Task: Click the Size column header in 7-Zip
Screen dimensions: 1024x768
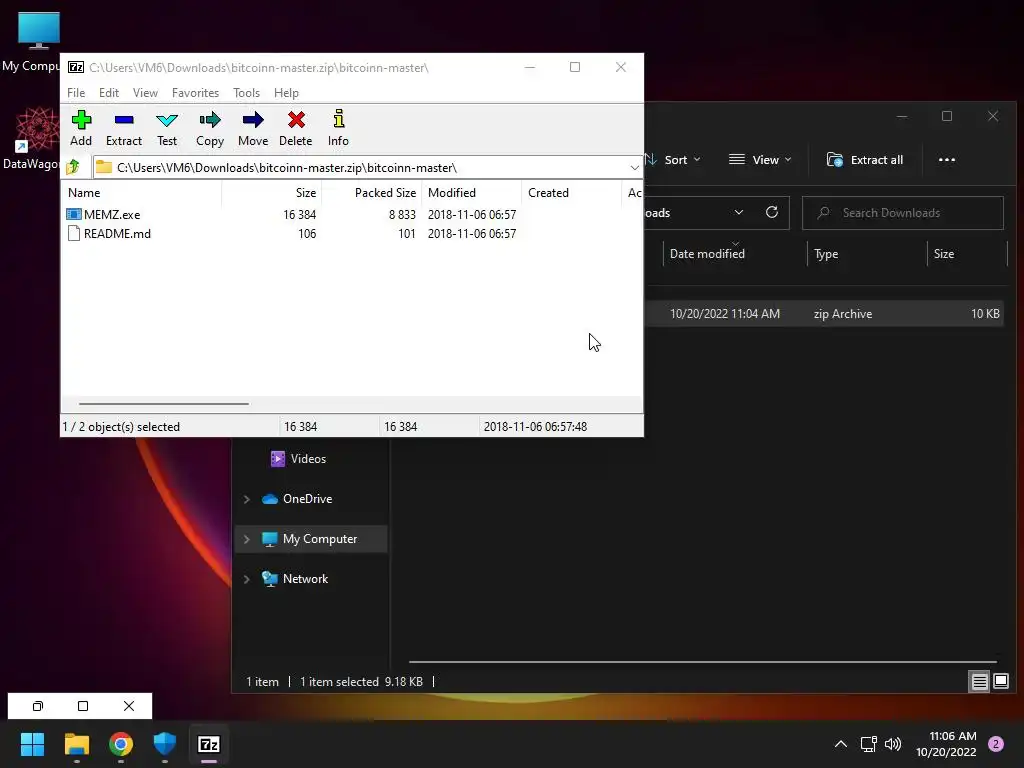Action: coord(272,193)
